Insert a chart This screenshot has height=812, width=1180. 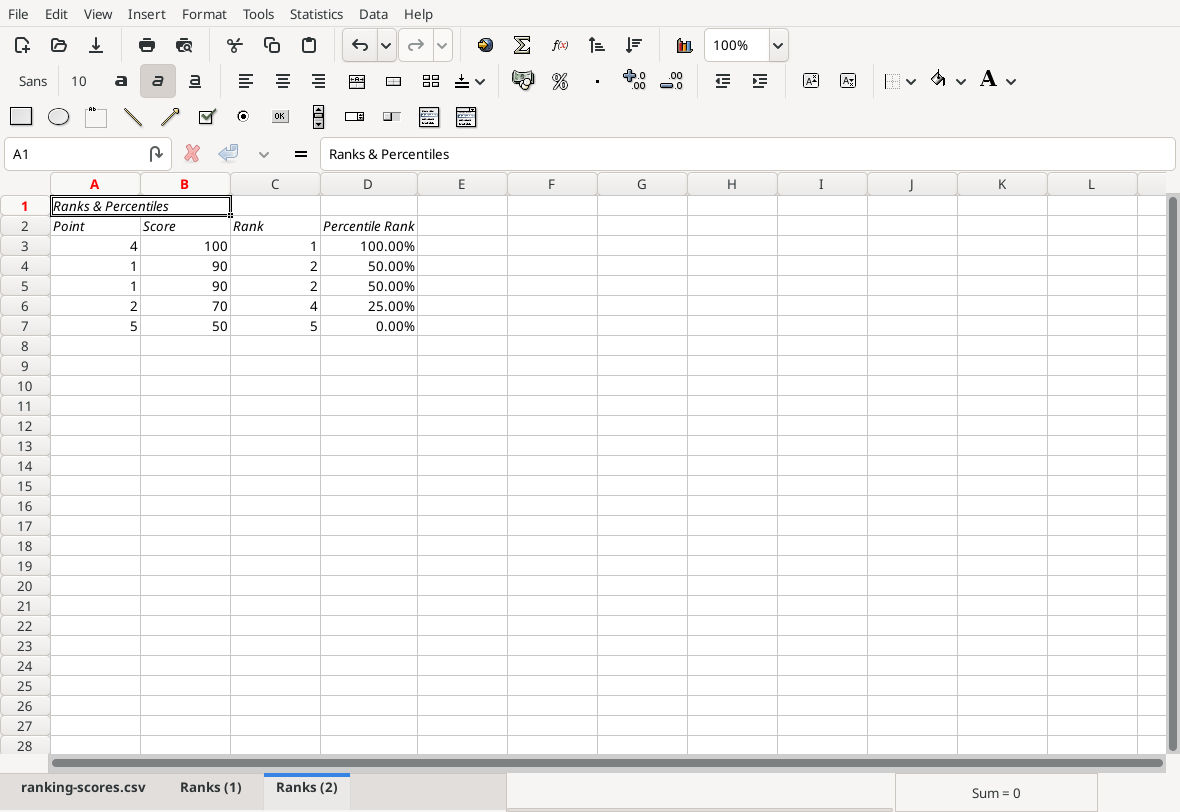[x=684, y=45]
